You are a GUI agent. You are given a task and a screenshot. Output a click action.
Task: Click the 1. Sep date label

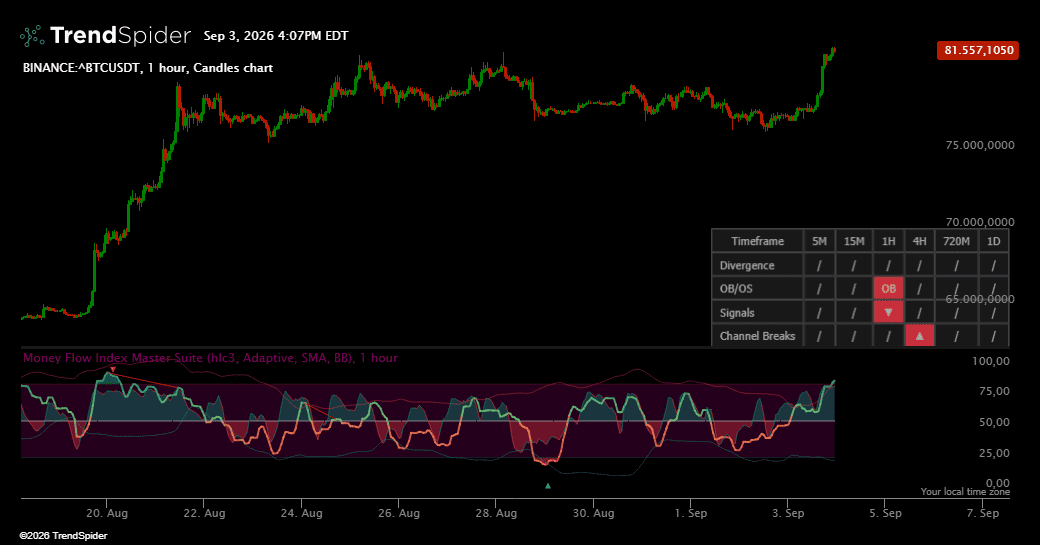pos(690,513)
